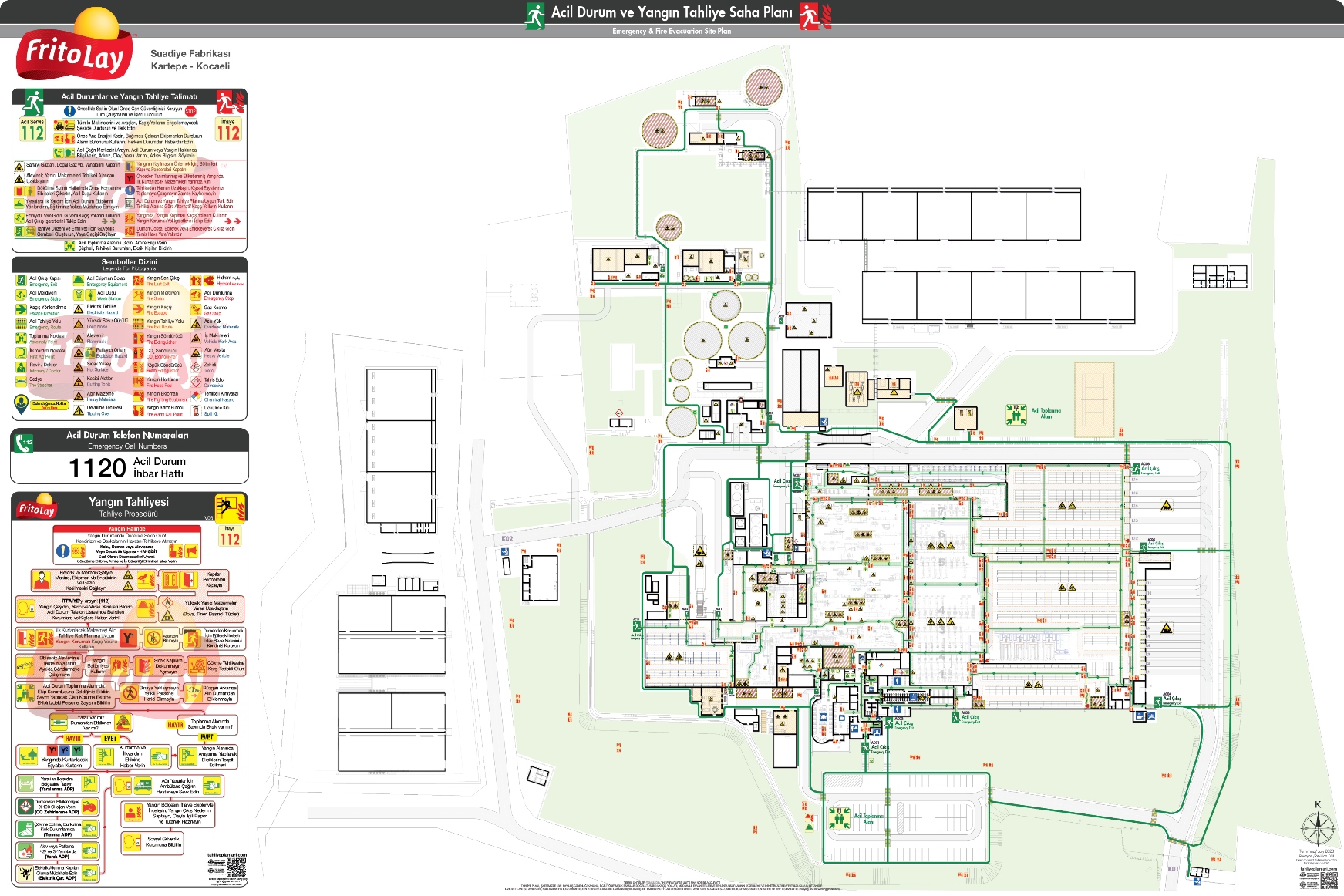Click the AC04 emergency exit sign on map
The width and height of the screenshot is (1344, 896).
1157,700
